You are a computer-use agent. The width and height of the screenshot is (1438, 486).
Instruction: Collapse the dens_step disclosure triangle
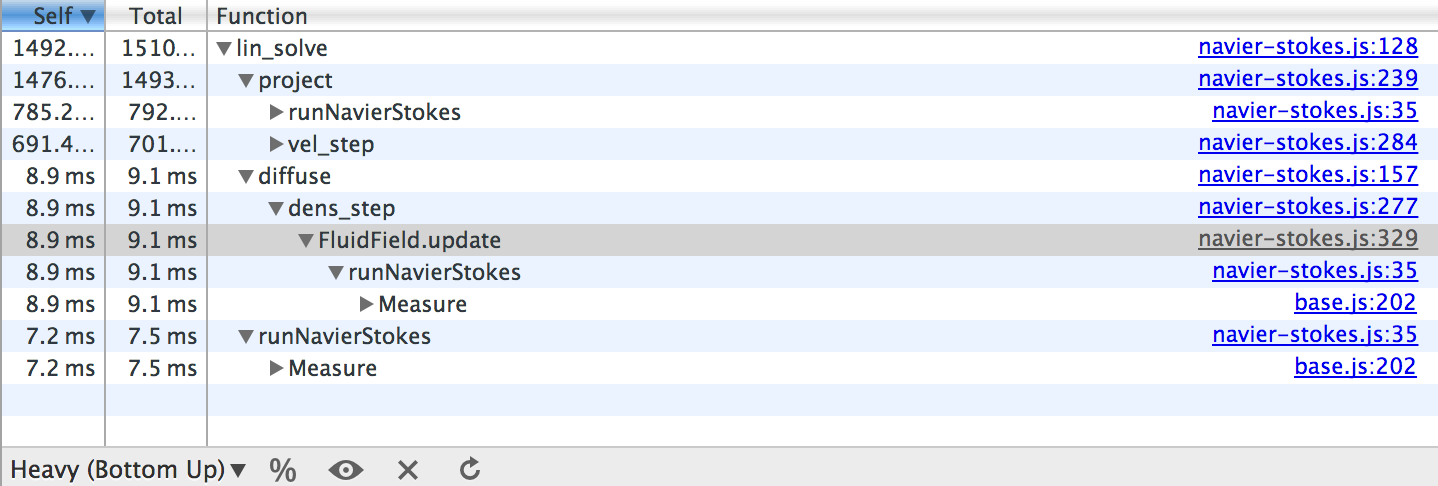(x=276, y=209)
